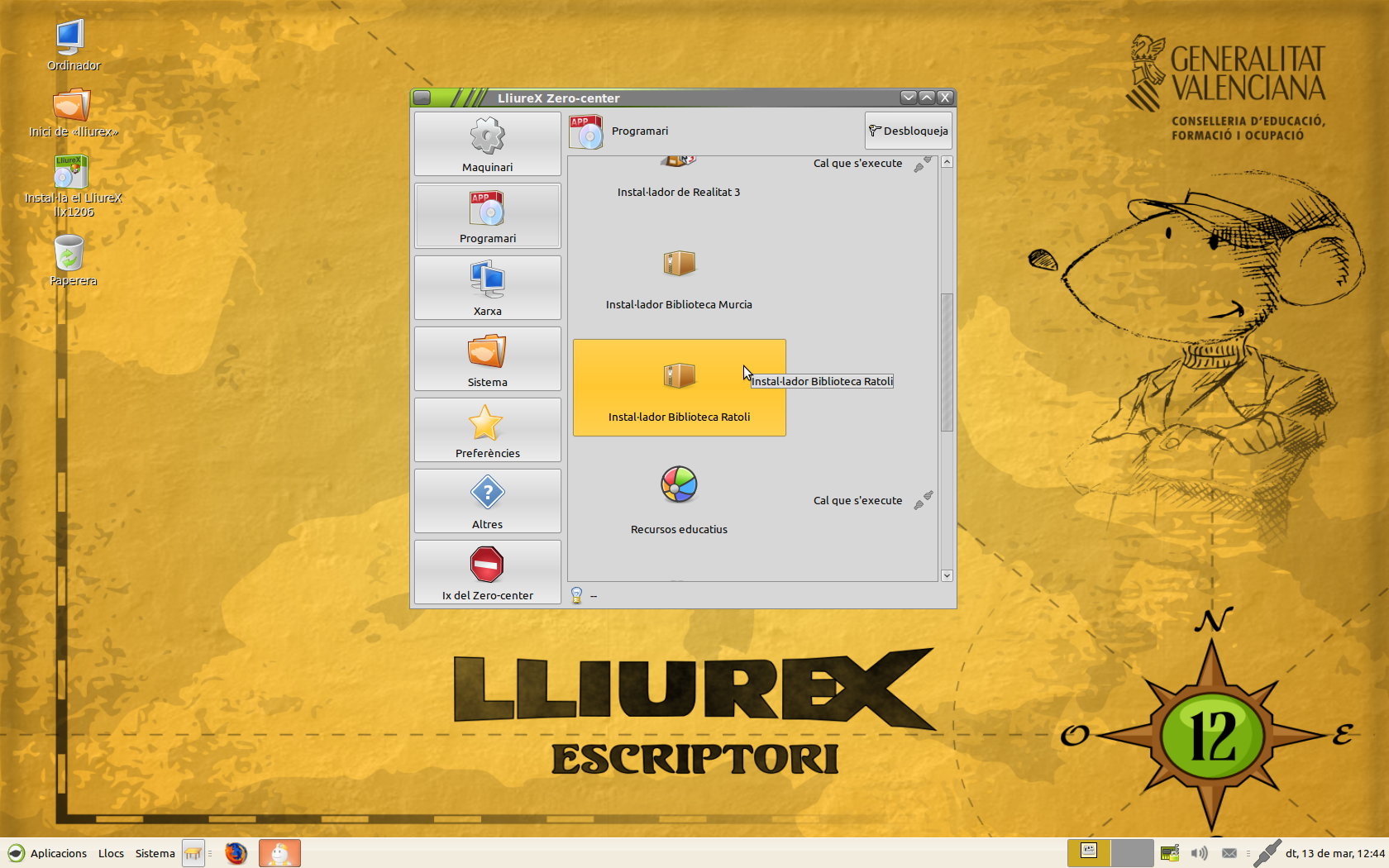Viewport: 1389px width, 868px height.
Task: Open Inici de «lliurex» home folder
Action: coord(72,105)
